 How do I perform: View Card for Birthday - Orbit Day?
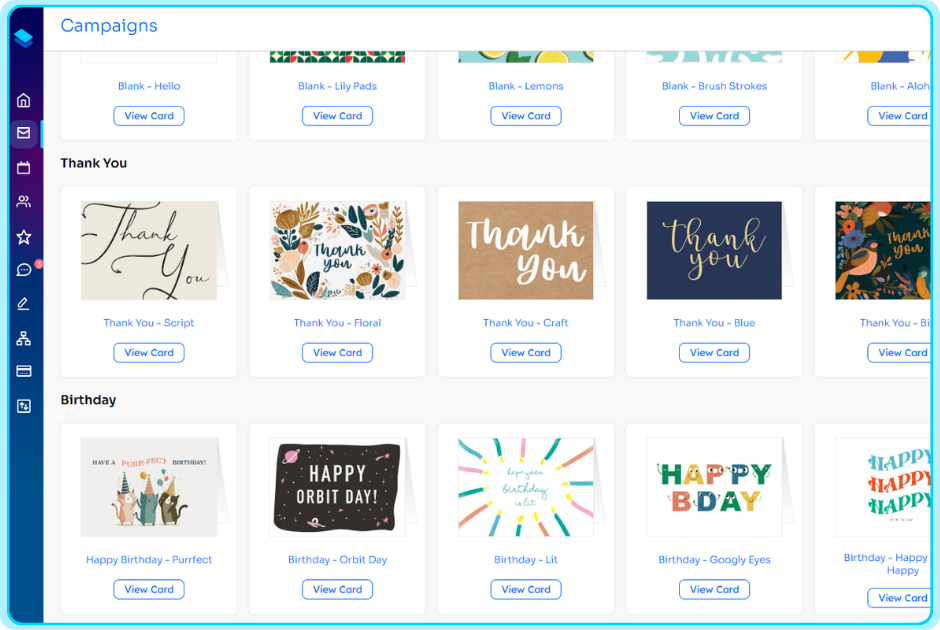[338, 589]
